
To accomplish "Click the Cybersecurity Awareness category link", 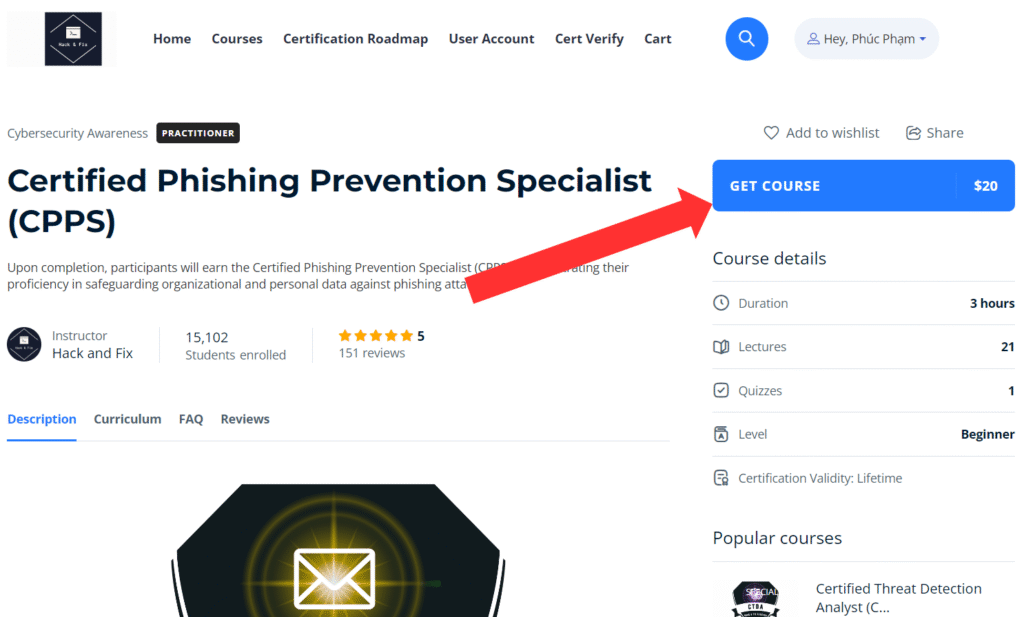I will tap(78, 133).
